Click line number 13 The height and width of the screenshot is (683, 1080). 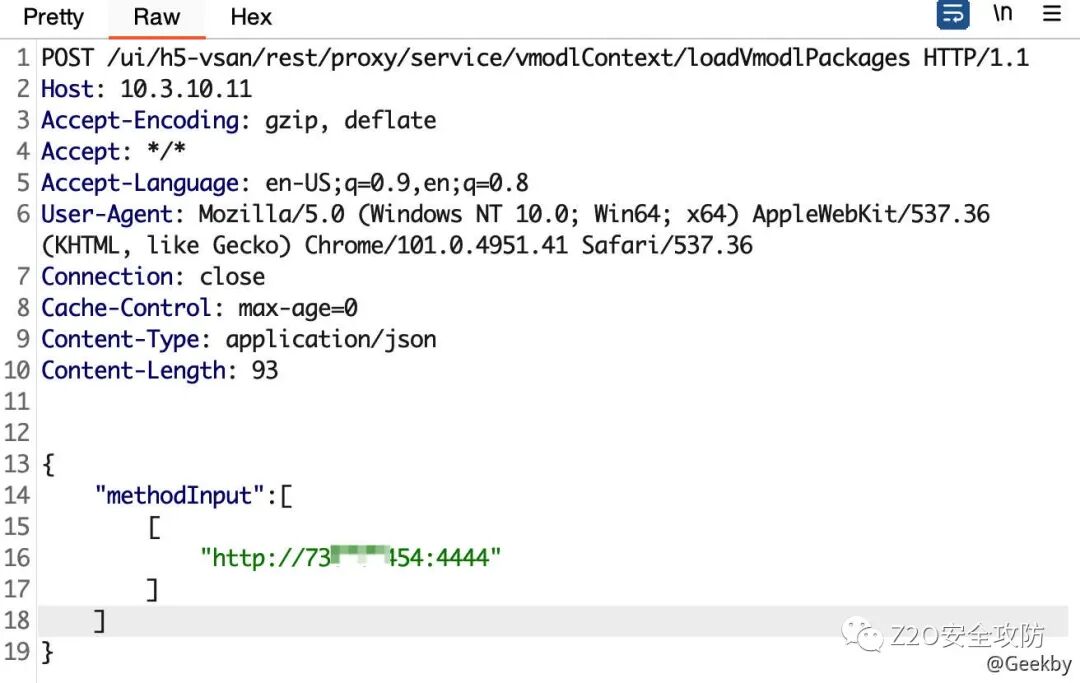17,464
